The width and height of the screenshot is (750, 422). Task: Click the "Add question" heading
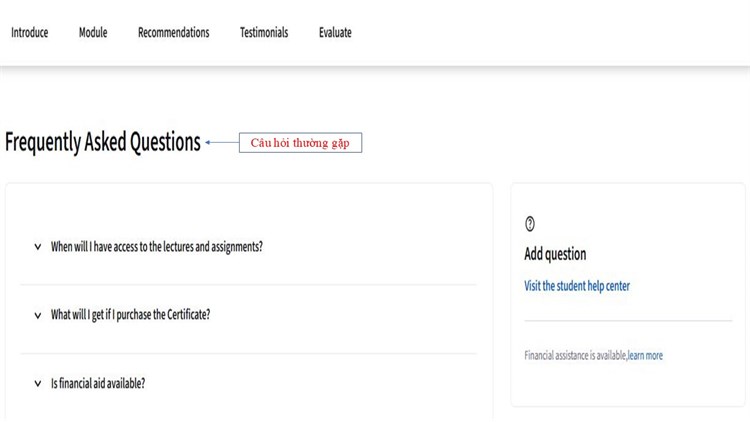click(x=555, y=254)
